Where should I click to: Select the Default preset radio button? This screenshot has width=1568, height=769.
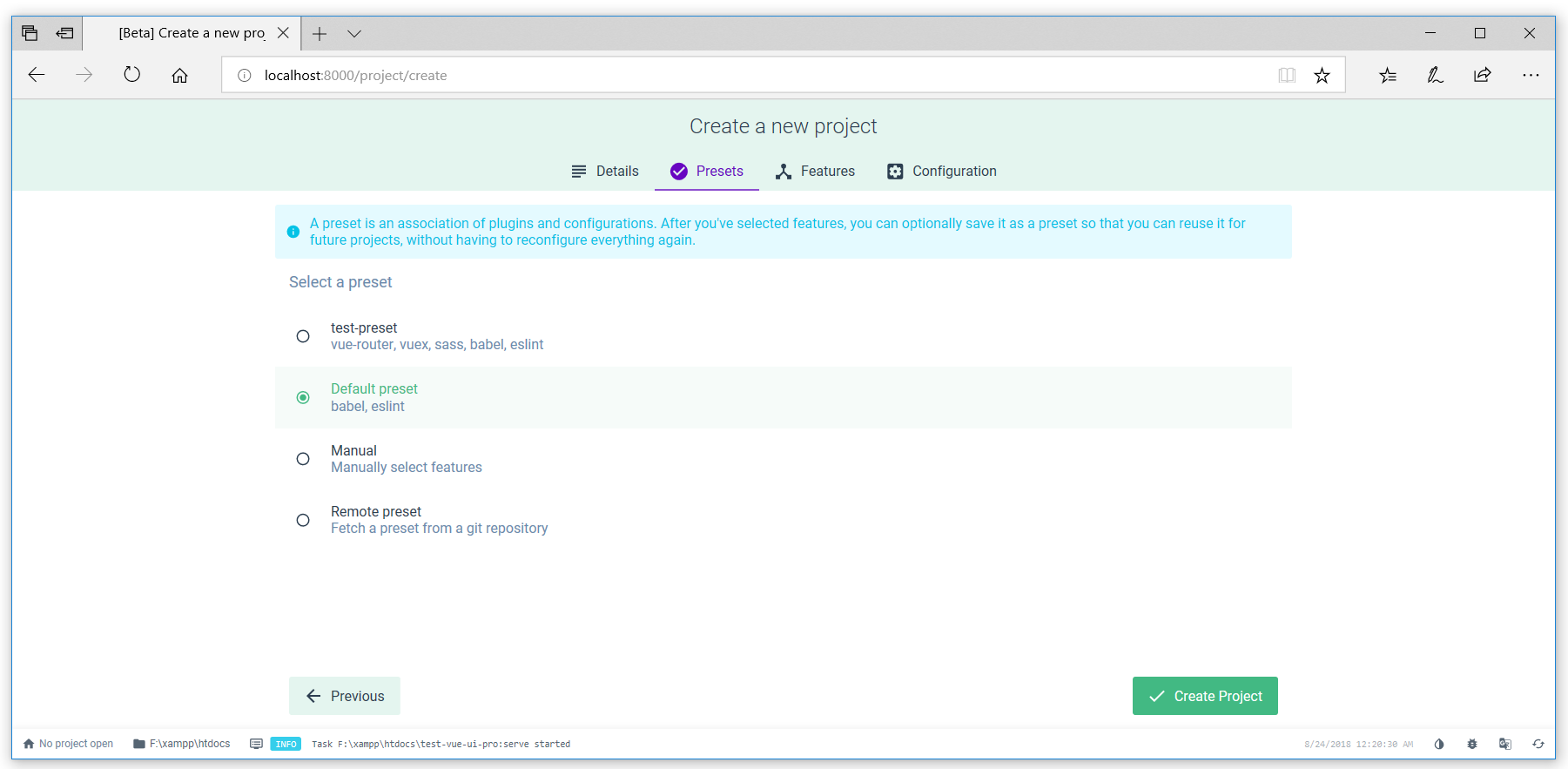click(x=303, y=398)
